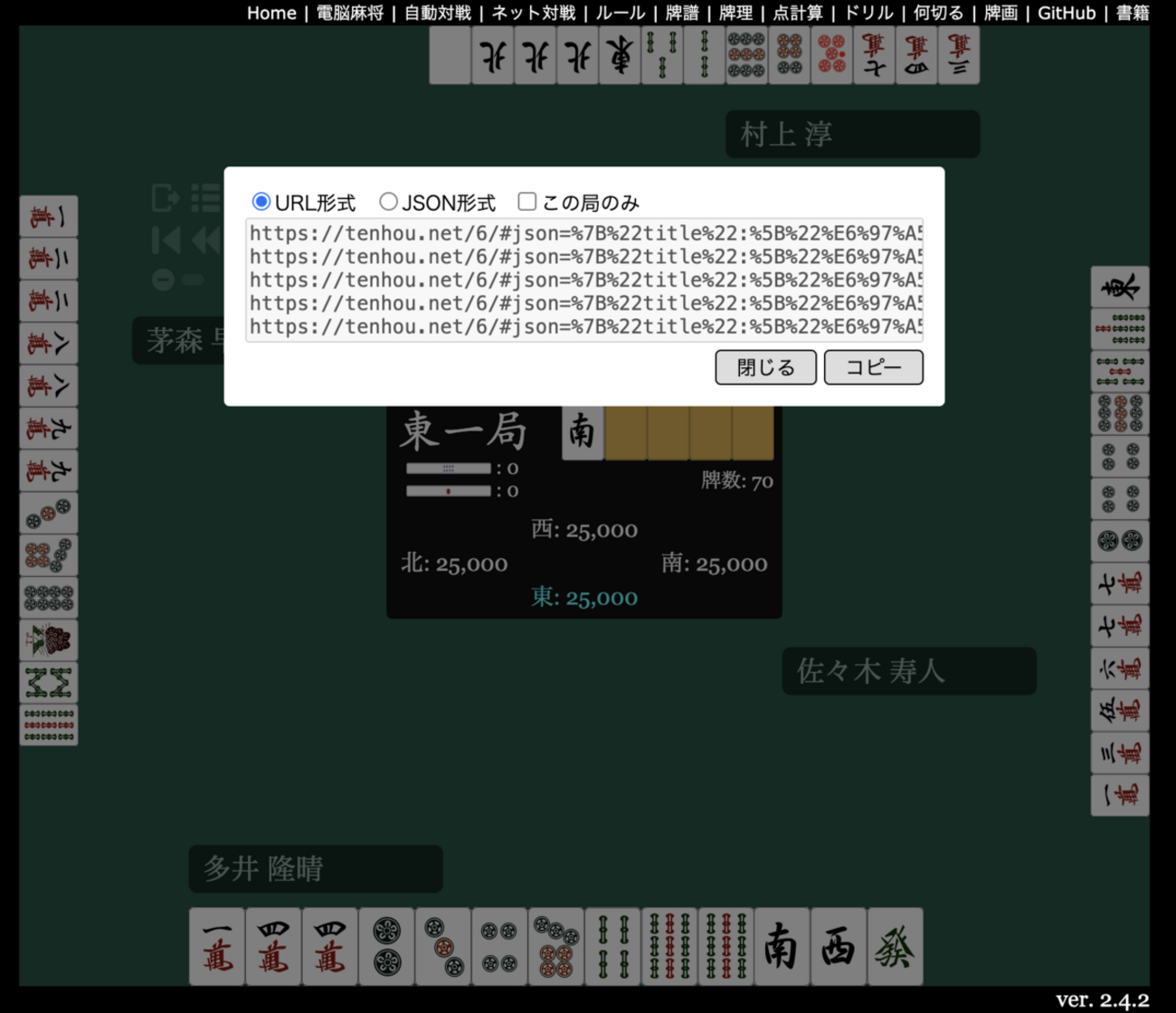Image resolution: width=1176 pixels, height=1013 pixels.
Task: Click the 3-sou tile in 村上 淳's hand
Action: 662,55
